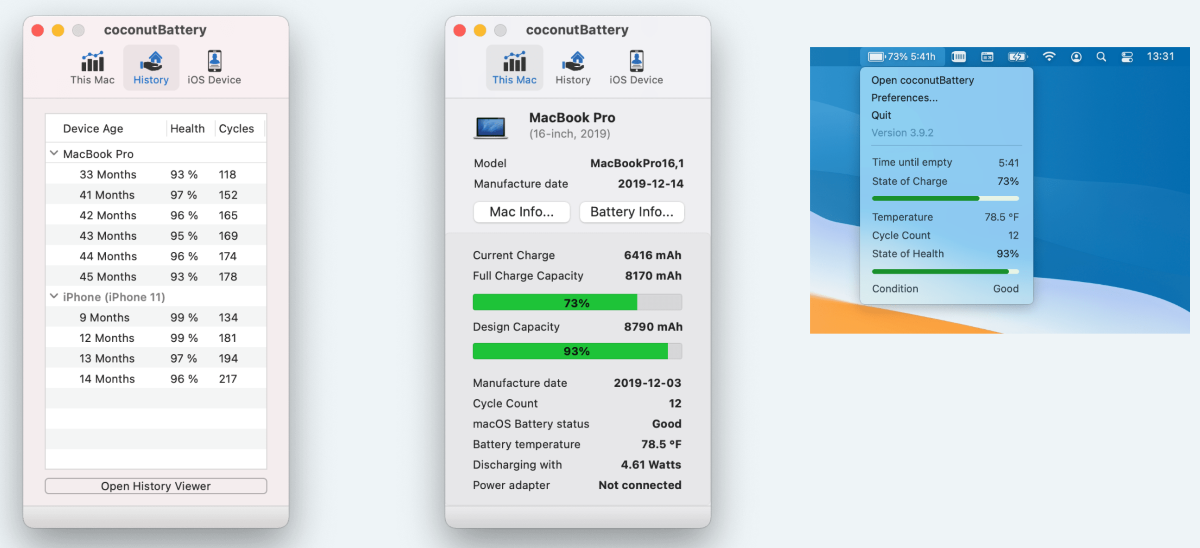This screenshot has height=548, width=1200.
Task: Click the Mac Info... button
Action: tap(521, 212)
